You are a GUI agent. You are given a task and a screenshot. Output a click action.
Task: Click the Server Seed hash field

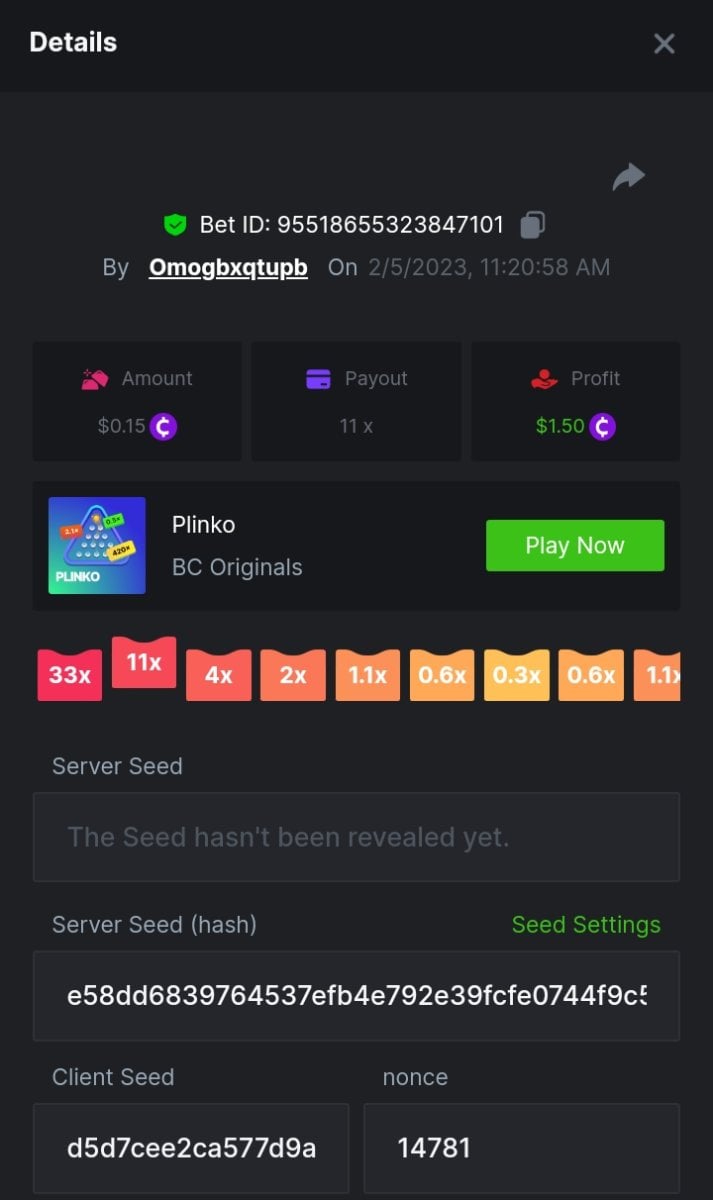point(356,996)
